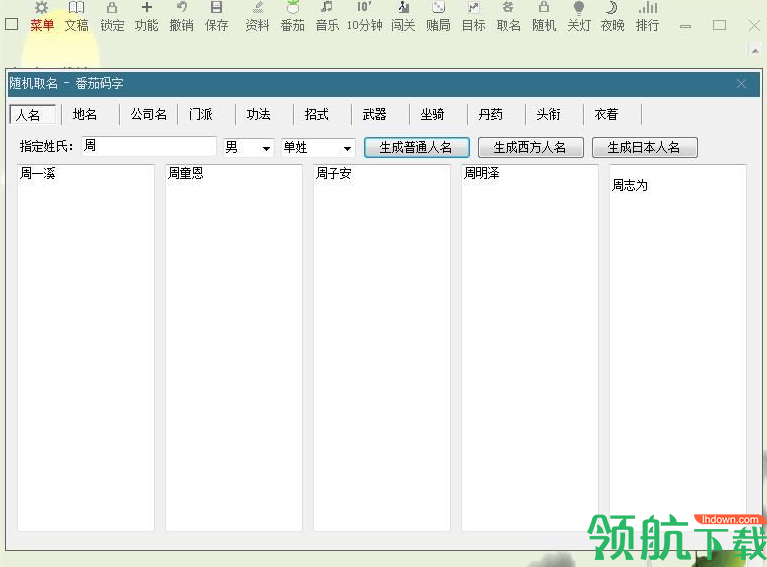Open the 门派 tab
This screenshot has height=567, width=767.
201,114
